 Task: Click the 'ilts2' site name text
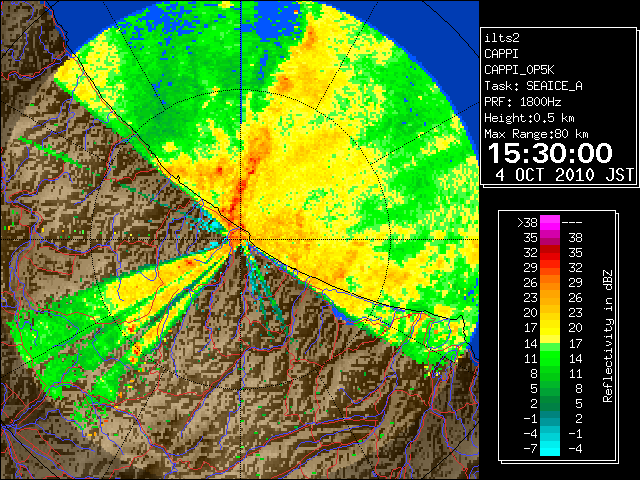point(502,38)
